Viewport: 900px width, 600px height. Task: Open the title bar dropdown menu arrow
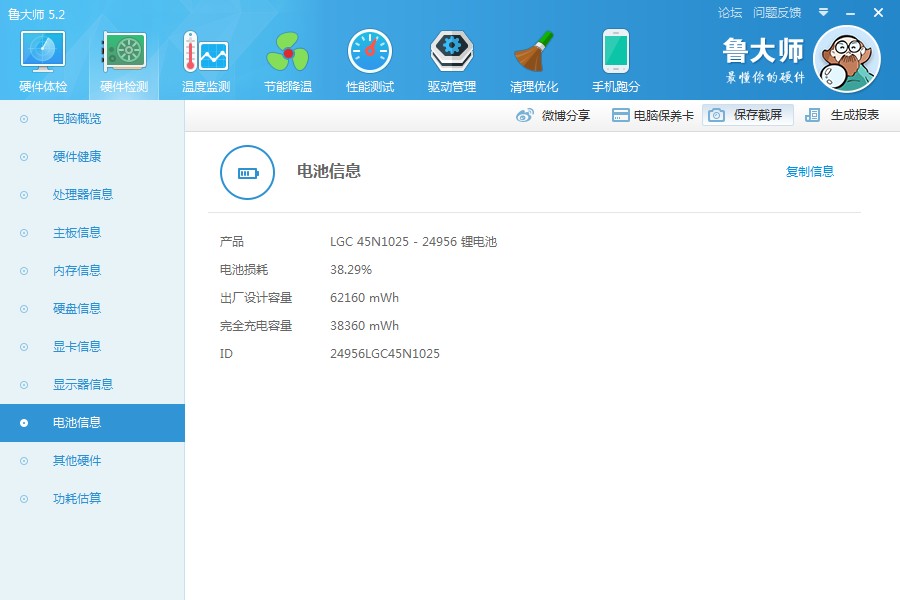pyautogui.click(x=823, y=13)
